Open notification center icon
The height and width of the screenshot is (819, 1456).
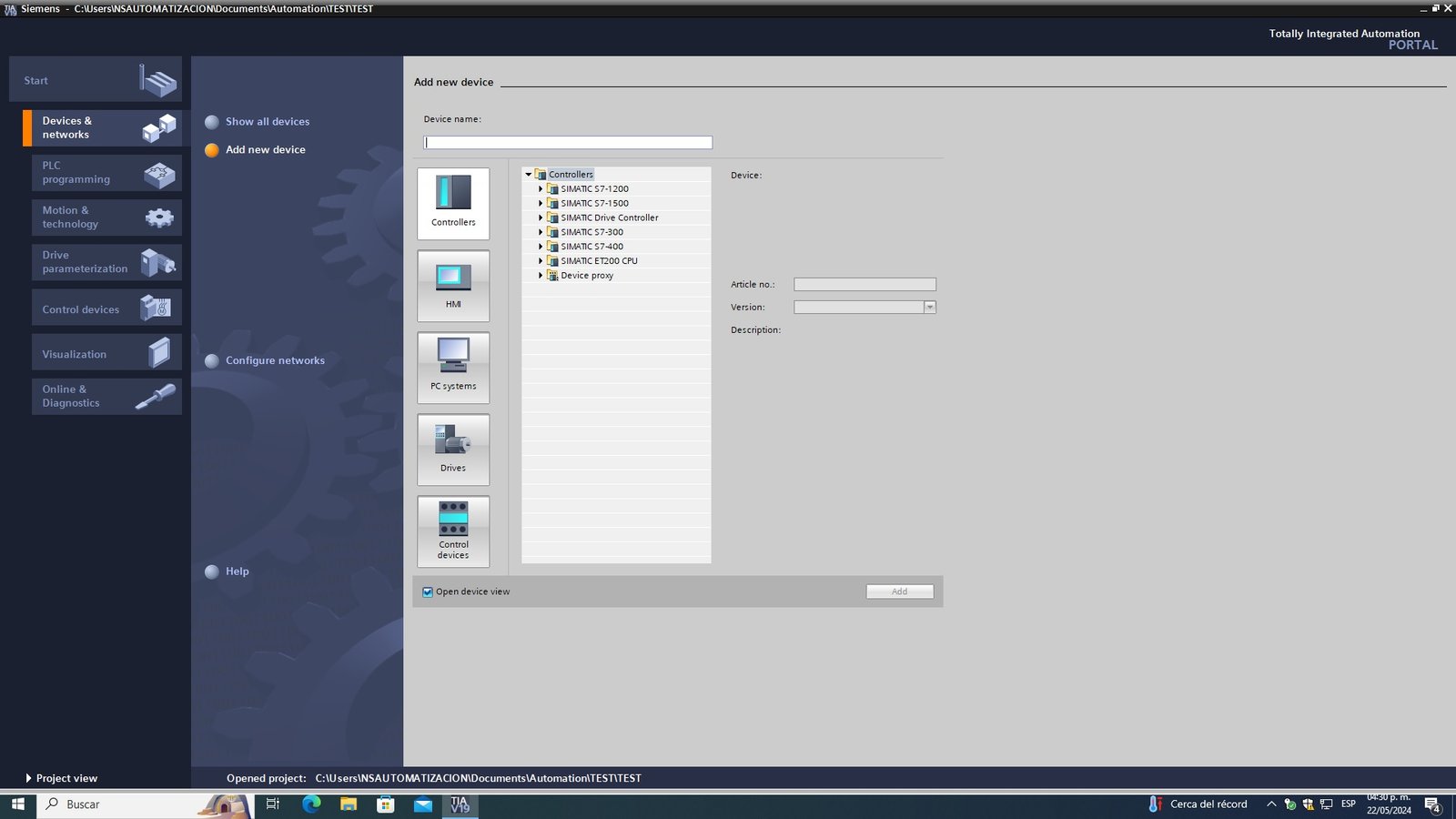[x=1432, y=804]
